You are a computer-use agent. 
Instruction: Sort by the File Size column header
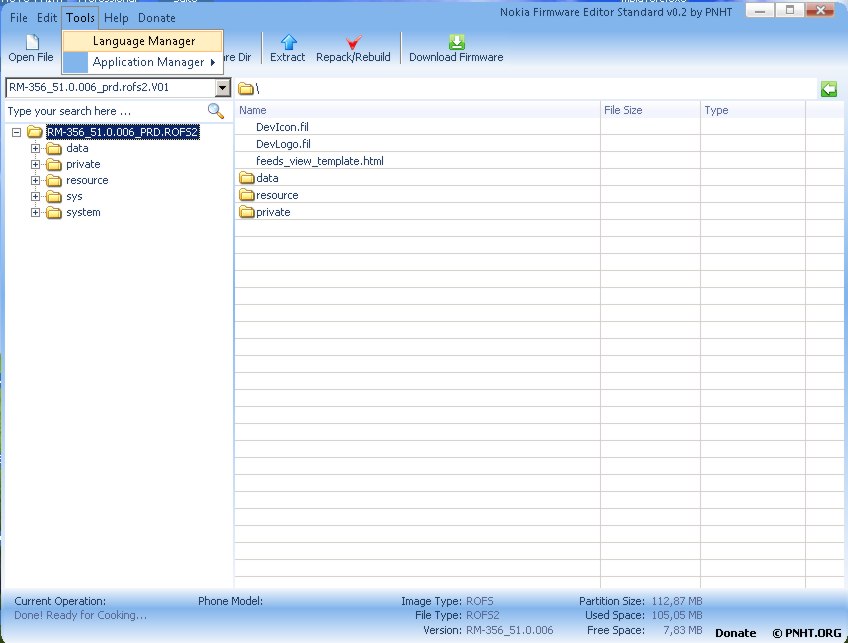coord(650,110)
